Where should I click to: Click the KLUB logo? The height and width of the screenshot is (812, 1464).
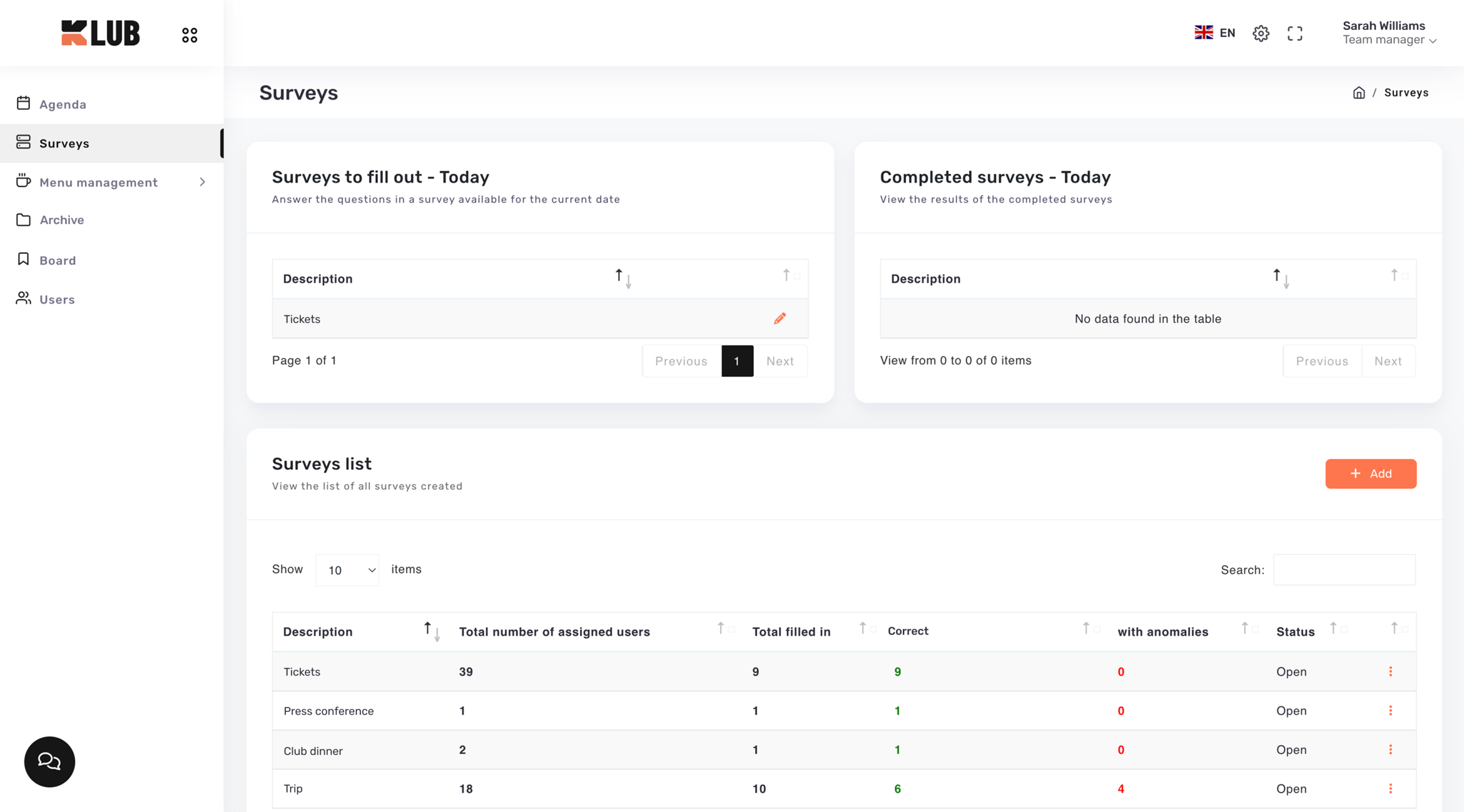(101, 33)
